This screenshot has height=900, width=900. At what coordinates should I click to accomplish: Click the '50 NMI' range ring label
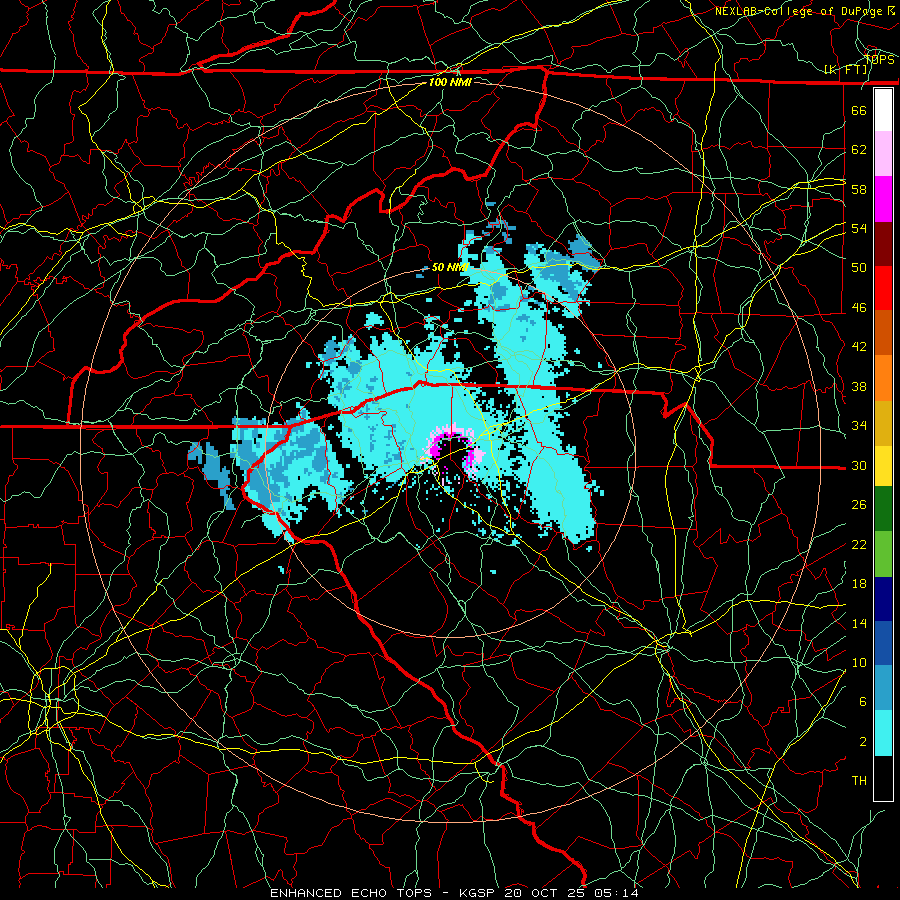[x=450, y=267]
